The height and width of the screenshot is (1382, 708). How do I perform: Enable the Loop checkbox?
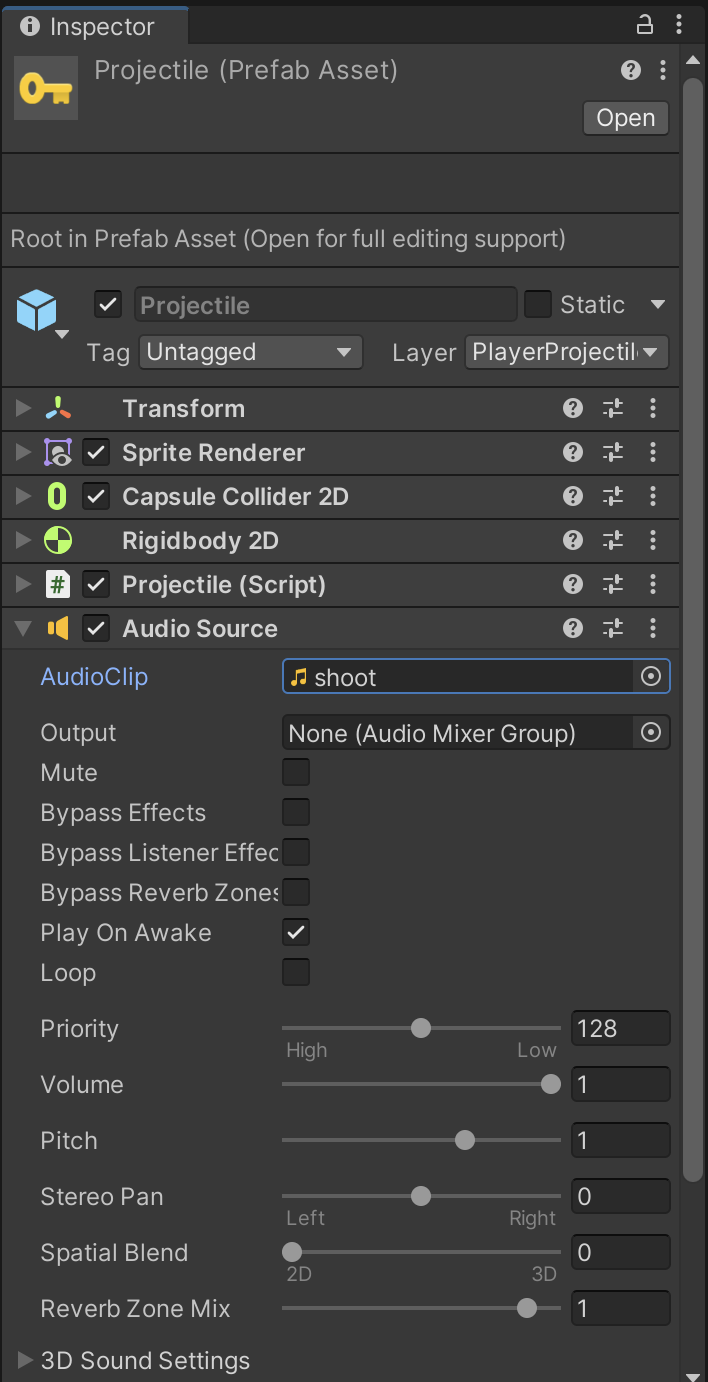[296, 972]
